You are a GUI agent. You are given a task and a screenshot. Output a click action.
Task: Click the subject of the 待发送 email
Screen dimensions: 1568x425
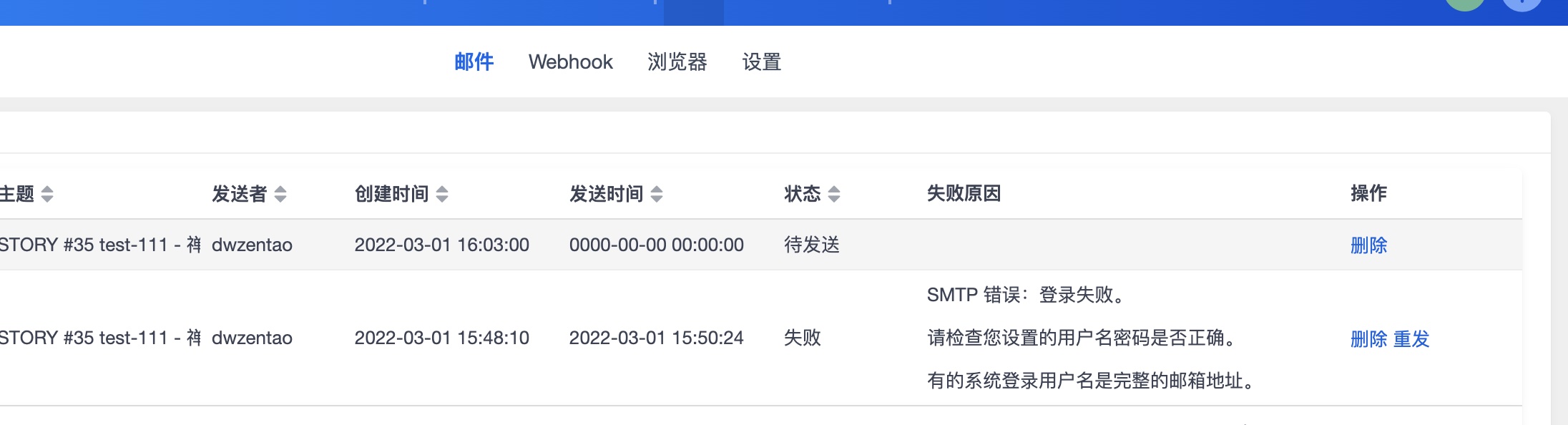[100, 245]
